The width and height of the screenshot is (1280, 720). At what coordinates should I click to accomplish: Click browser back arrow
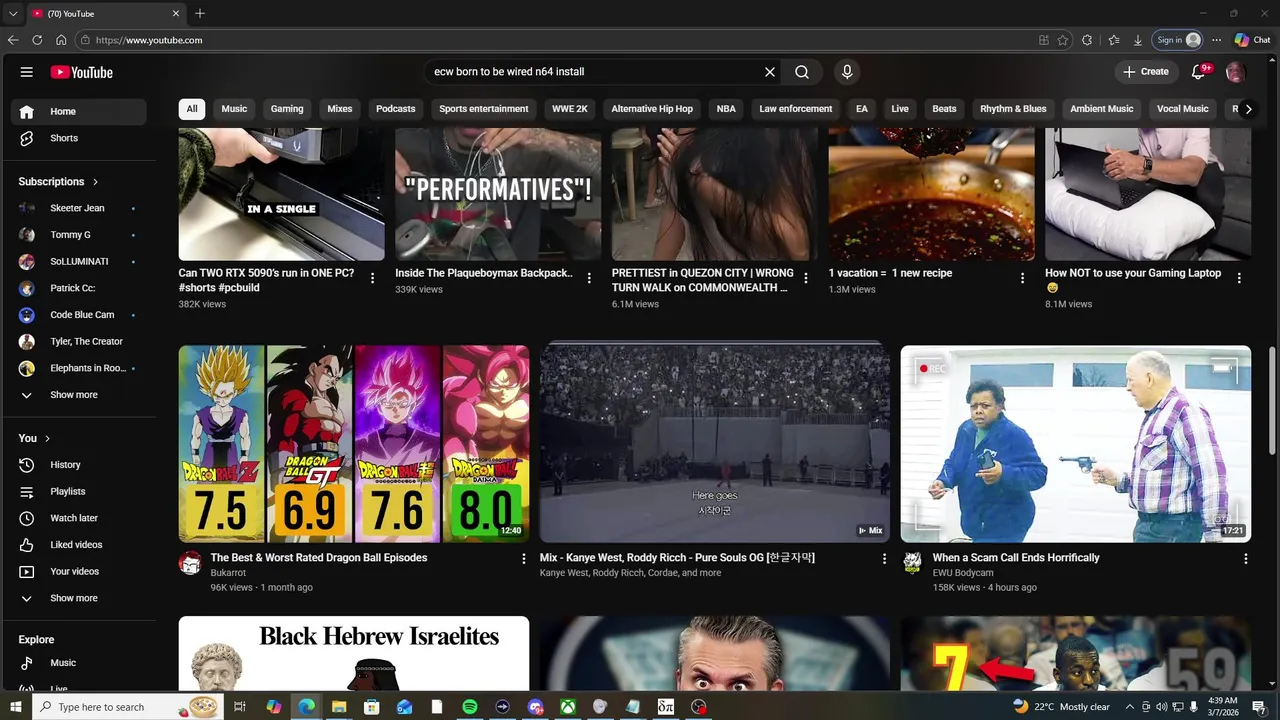pyautogui.click(x=13, y=40)
